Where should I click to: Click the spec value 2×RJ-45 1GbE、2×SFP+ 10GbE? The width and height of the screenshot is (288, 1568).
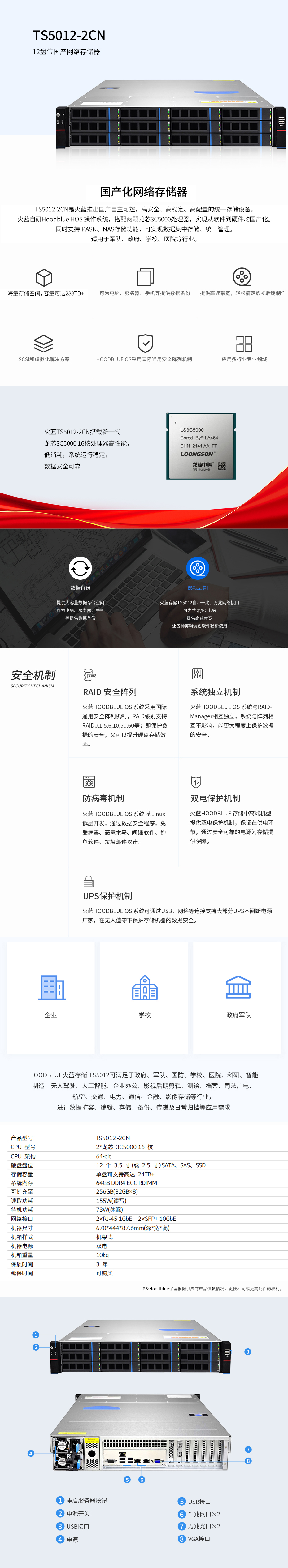coord(136,1219)
